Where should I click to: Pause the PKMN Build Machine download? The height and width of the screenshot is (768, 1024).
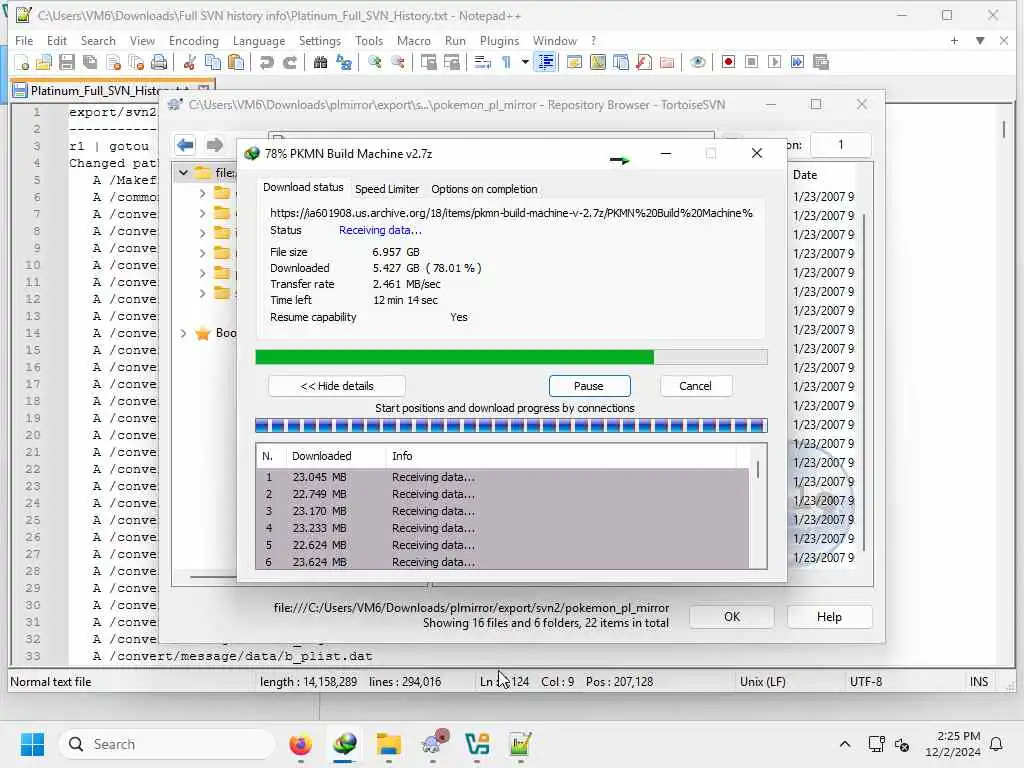click(589, 386)
